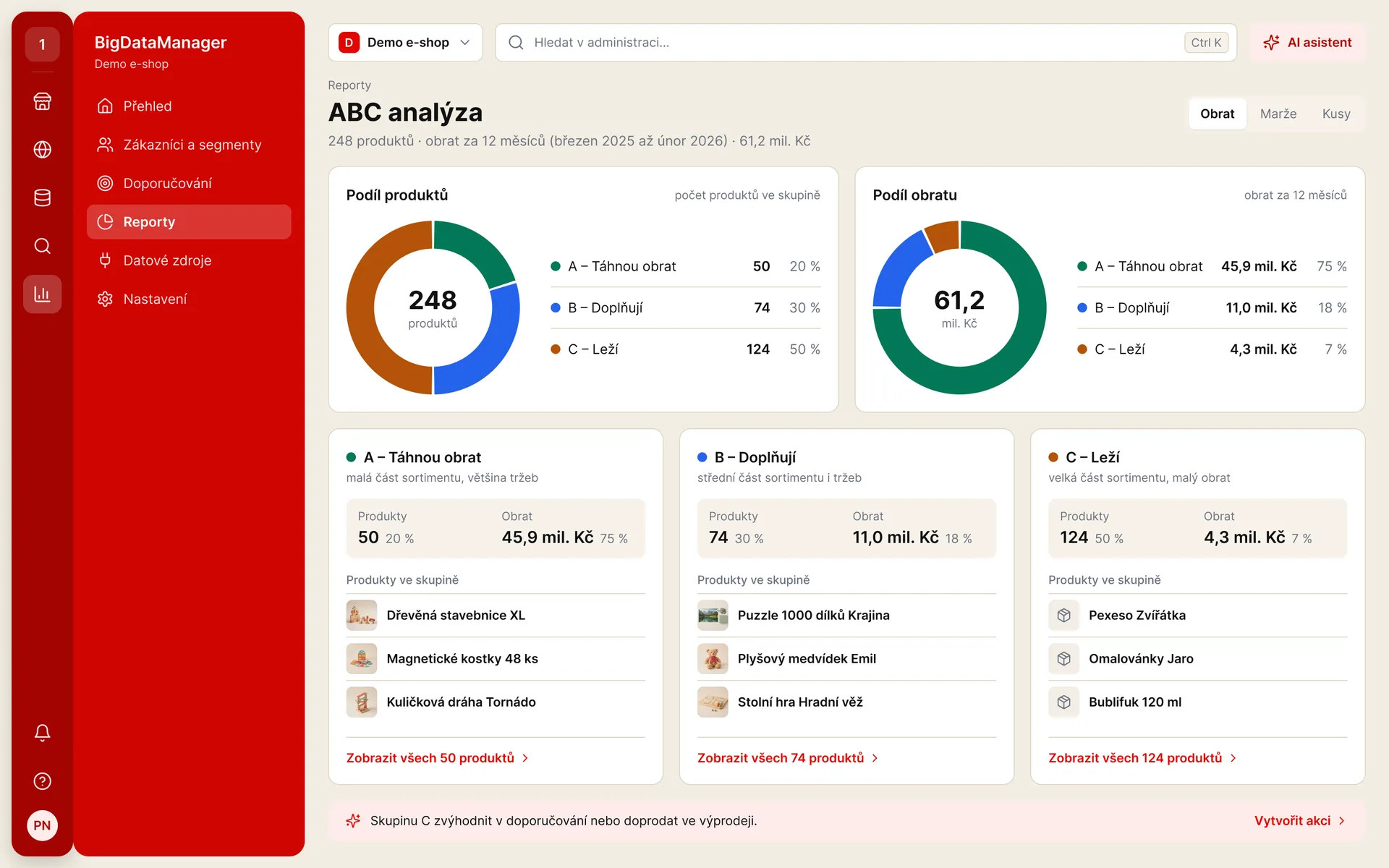Select Reporty in the sidebar
The width and height of the screenshot is (1389, 868).
(189, 222)
